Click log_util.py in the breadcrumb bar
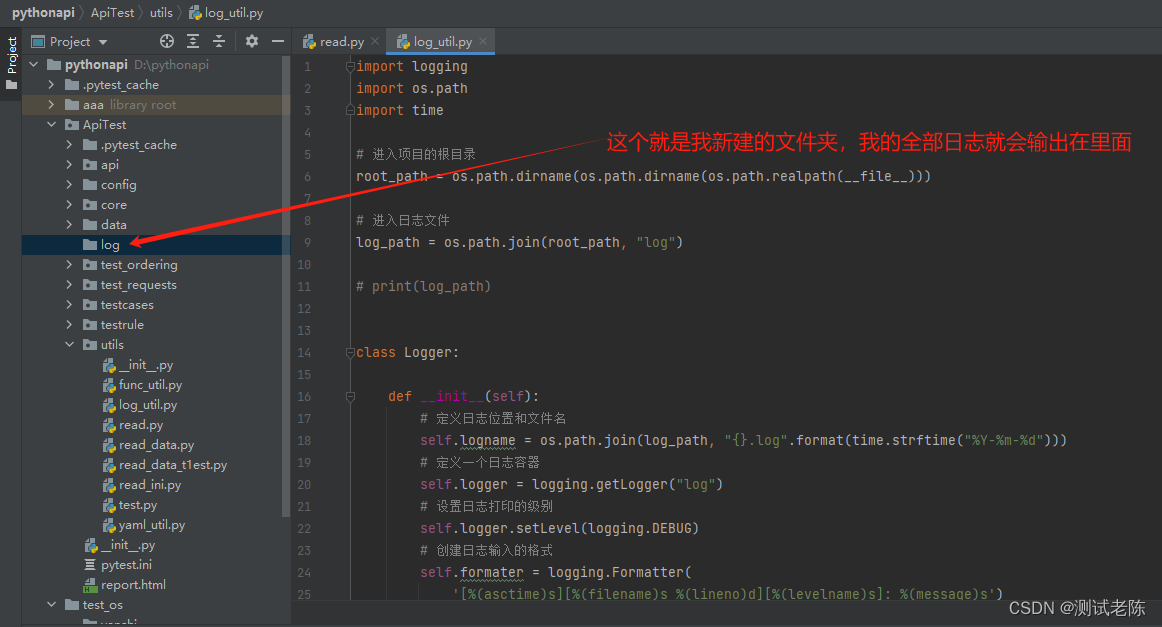The image size is (1162, 627). pyautogui.click(x=226, y=13)
